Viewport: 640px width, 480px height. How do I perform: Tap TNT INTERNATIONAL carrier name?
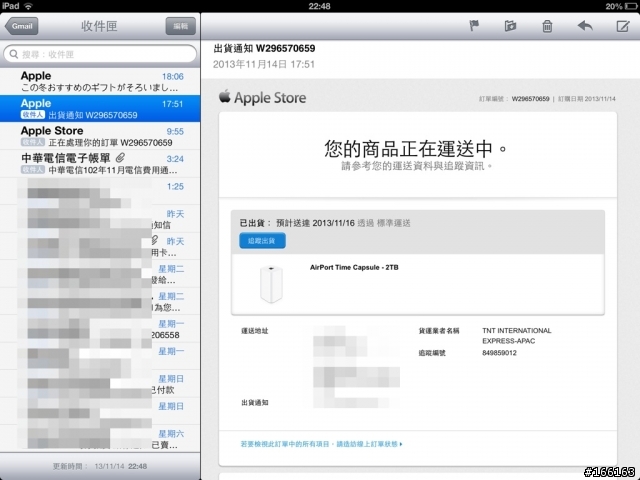click(516, 336)
